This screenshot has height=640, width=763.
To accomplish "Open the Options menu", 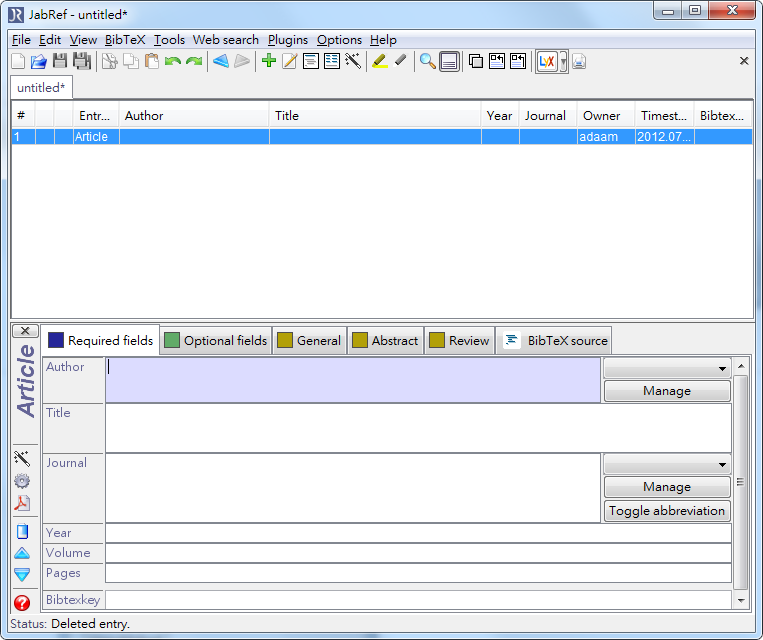I will click(x=339, y=40).
